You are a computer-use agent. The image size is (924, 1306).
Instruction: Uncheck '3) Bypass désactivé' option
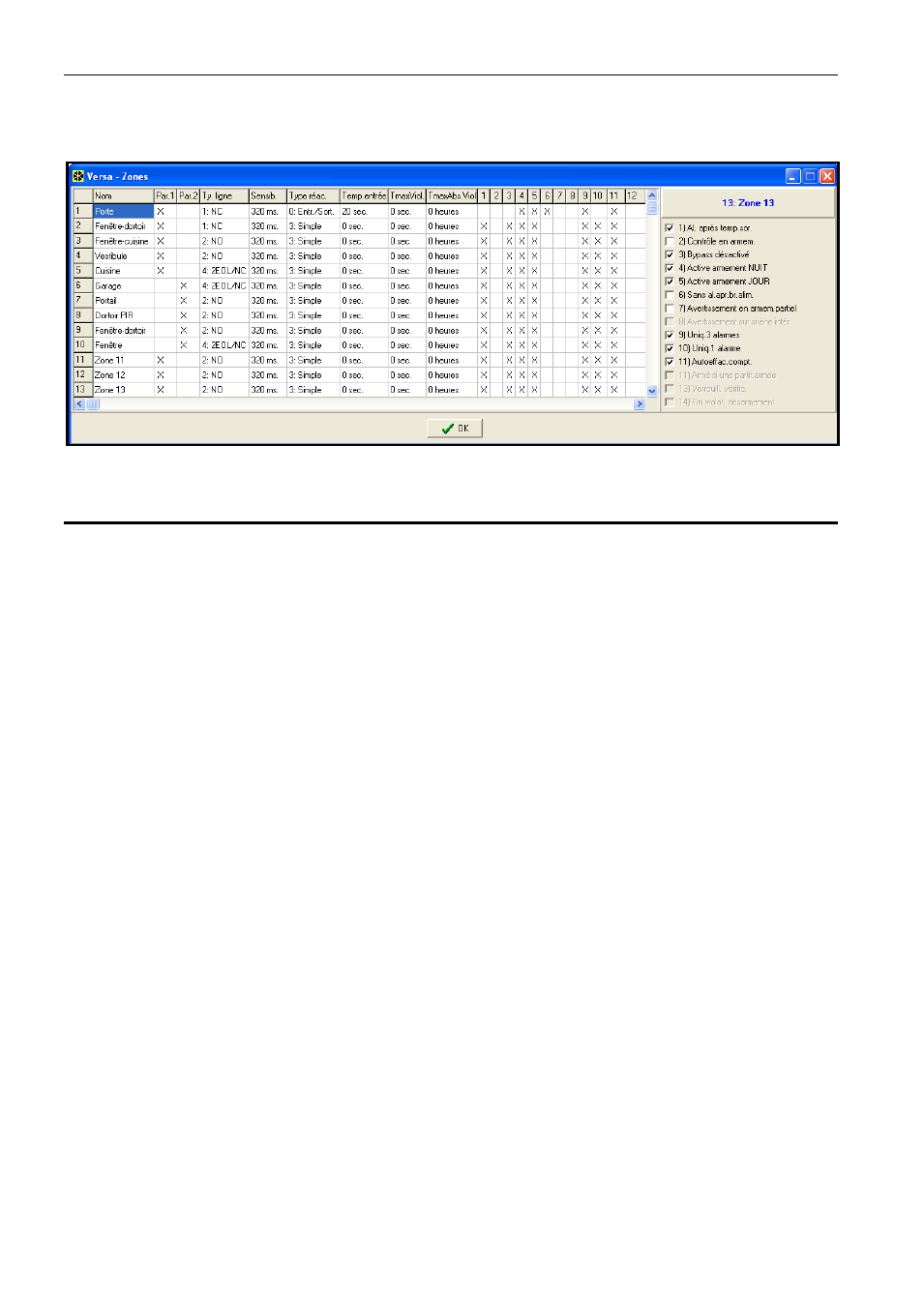coord(669,255)
